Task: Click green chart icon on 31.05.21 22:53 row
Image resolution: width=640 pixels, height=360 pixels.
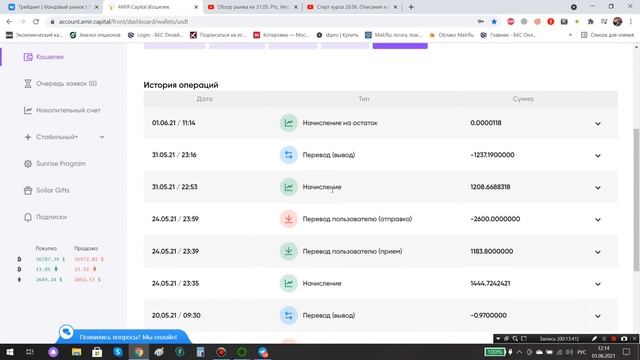Action: tap(289, 187)
